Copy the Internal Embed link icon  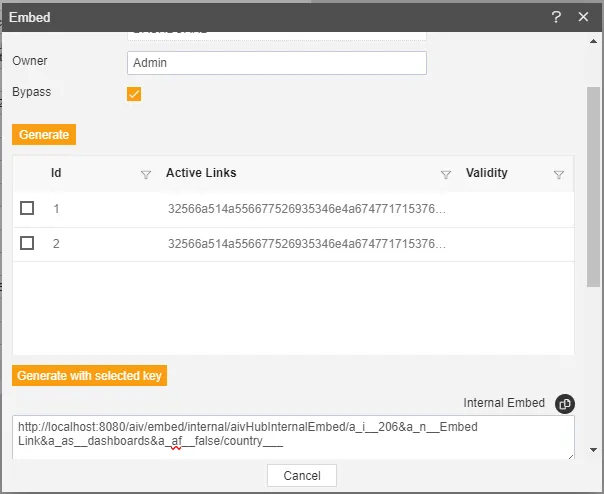[x=565, y=404]
